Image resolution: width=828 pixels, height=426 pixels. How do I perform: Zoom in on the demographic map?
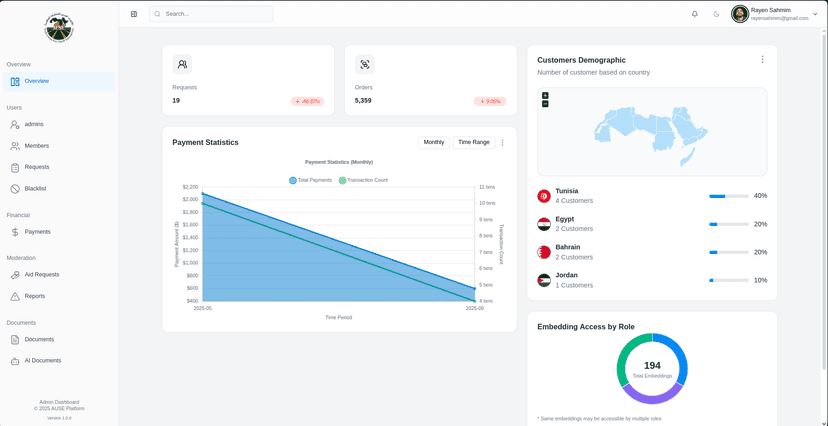pyautogui.click(x=545, y=96)
